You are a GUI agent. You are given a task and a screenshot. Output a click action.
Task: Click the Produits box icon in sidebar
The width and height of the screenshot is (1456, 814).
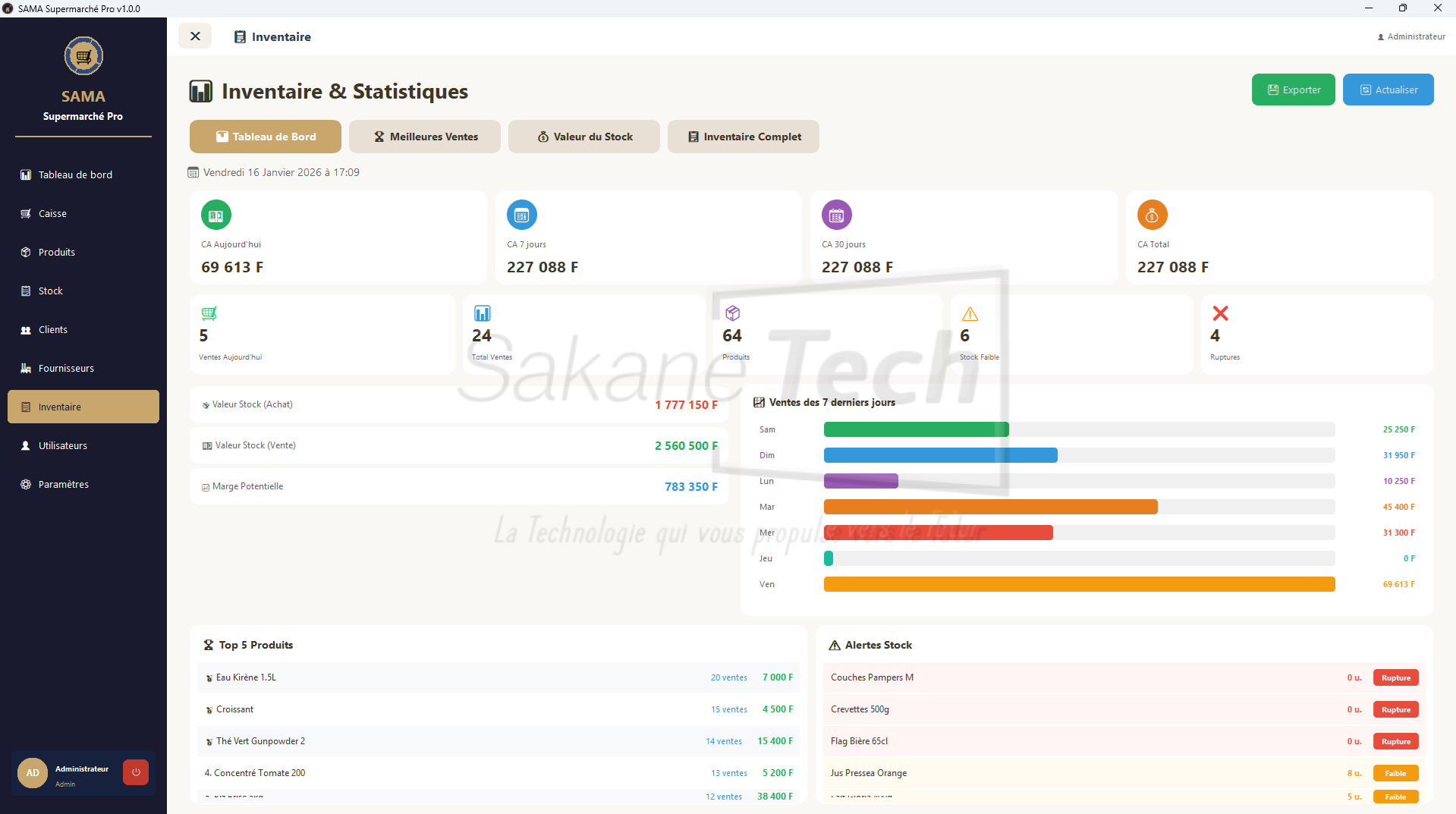[26, 252]
